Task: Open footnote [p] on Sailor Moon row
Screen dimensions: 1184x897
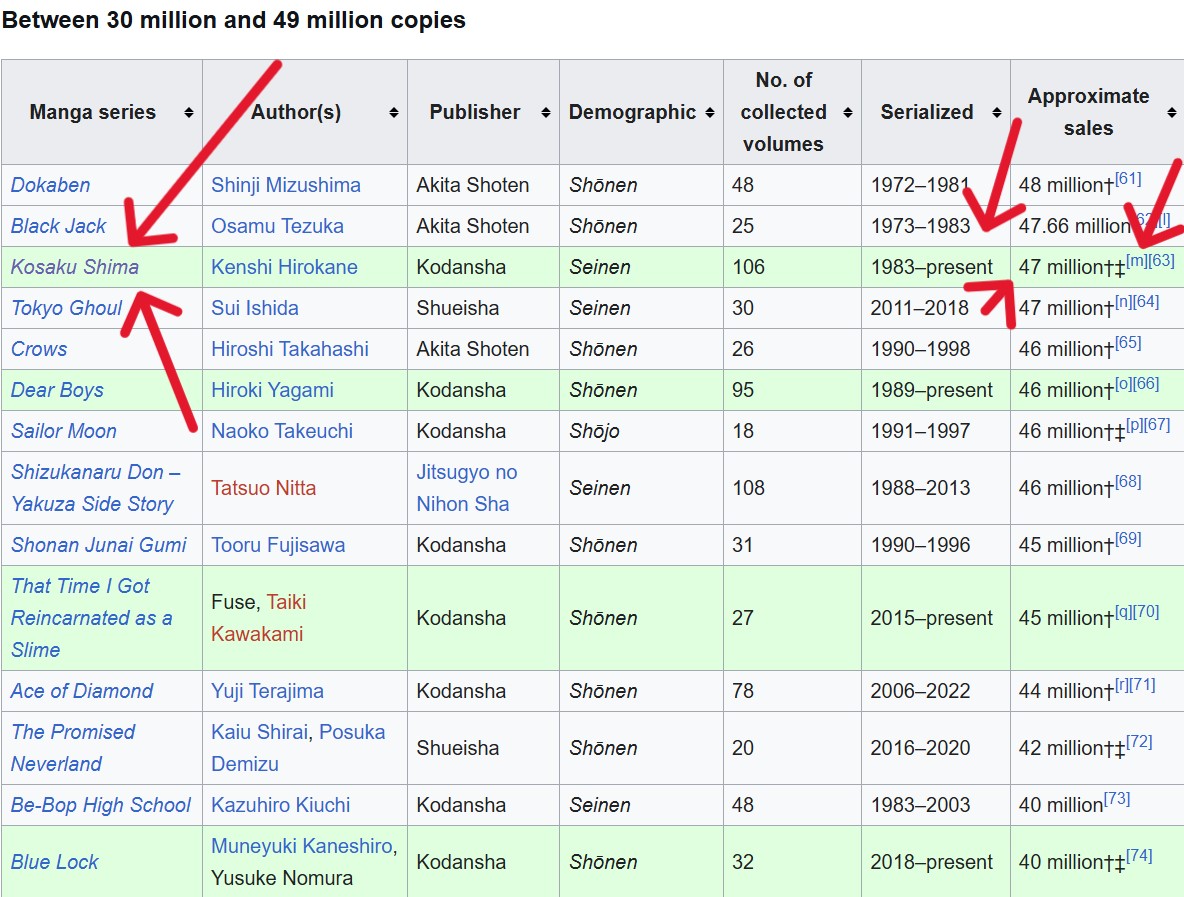Action: [x=1136, y=425]
